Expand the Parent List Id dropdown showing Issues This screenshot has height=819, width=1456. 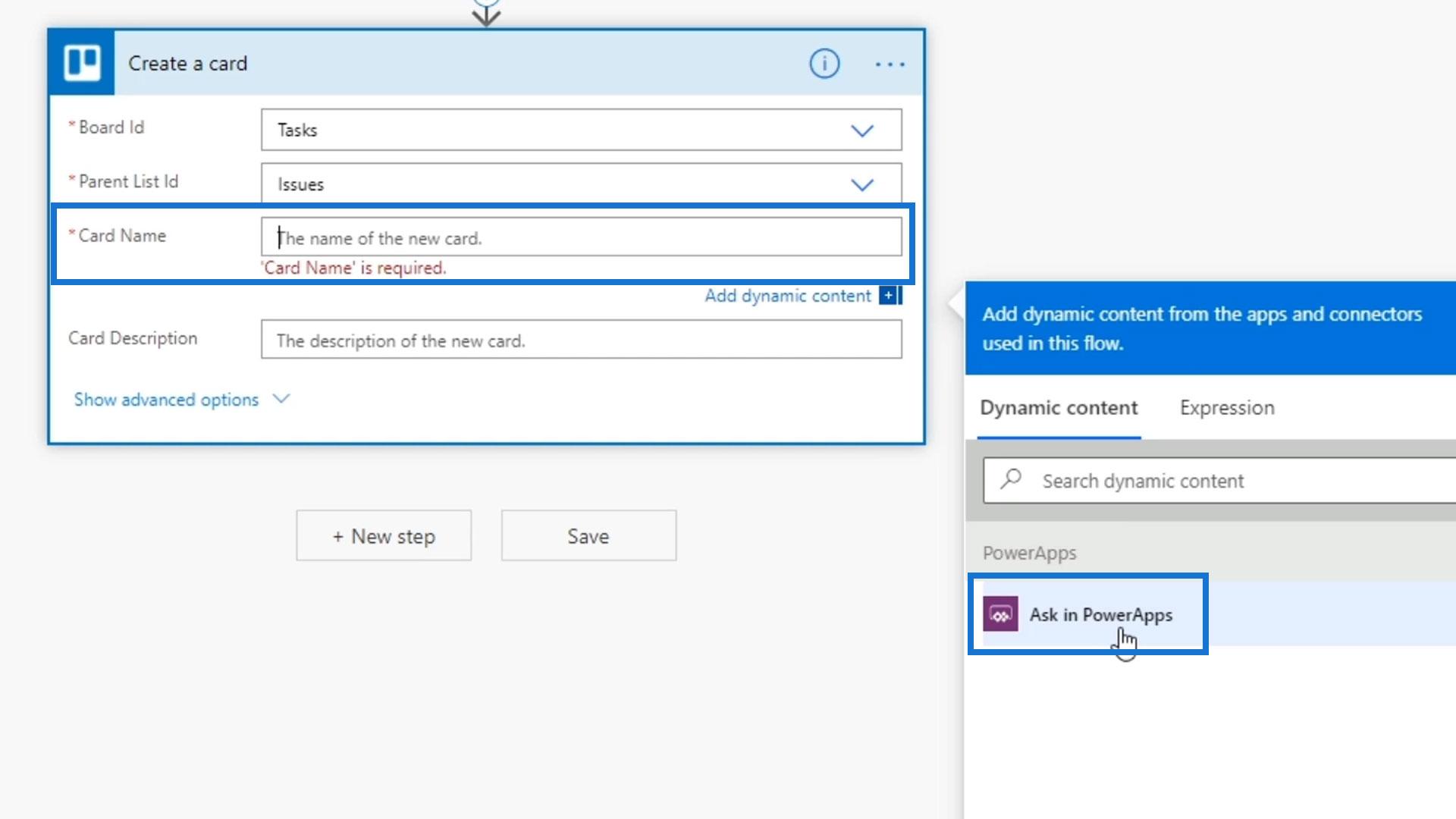861,185
